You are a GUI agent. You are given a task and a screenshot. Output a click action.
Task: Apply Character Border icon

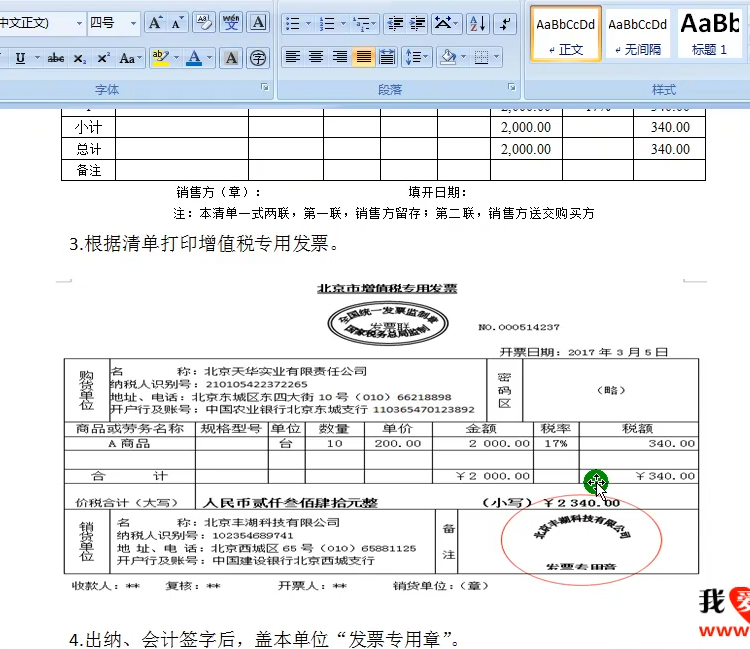[x=258, y=23]
